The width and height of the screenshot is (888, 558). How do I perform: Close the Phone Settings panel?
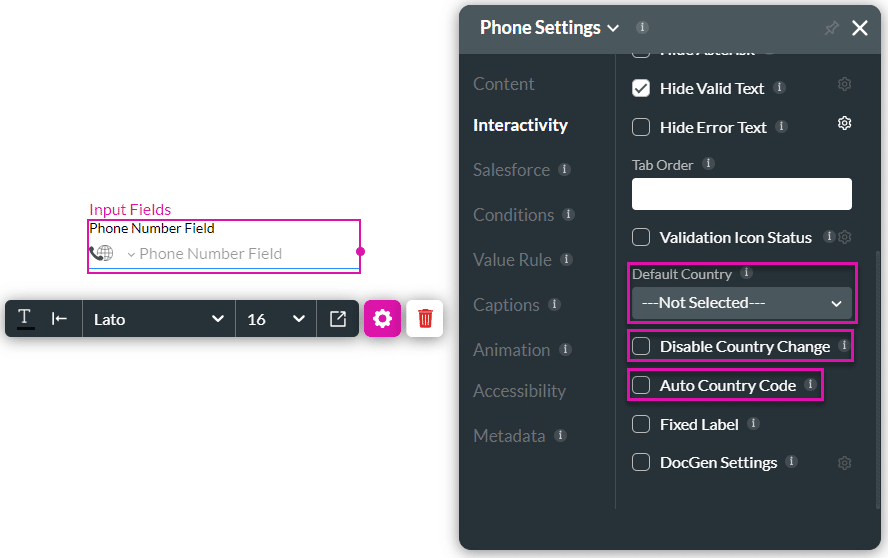(860, 28)
